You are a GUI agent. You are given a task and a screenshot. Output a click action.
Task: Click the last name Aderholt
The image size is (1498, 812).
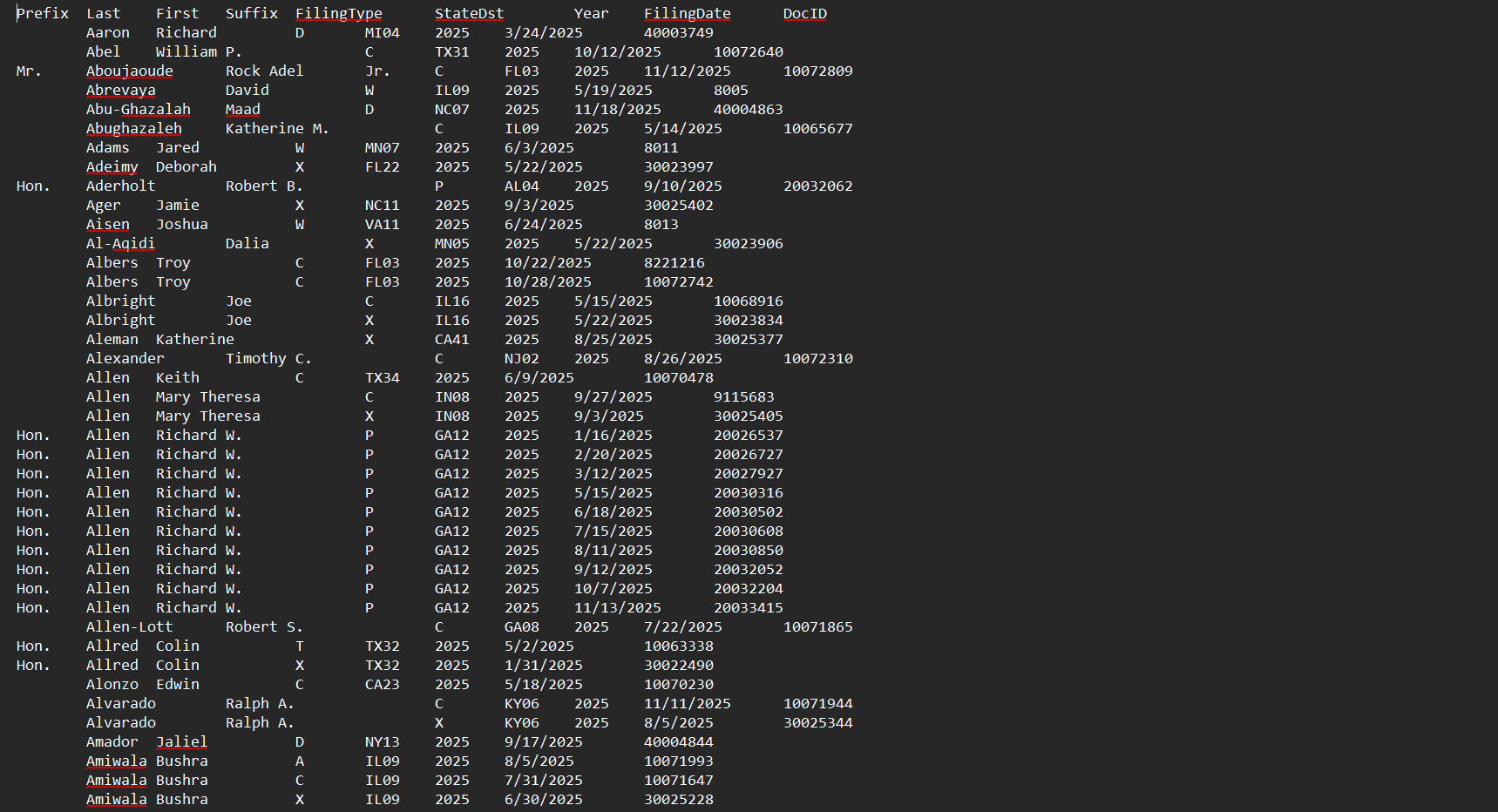click(x=120, y=186)
